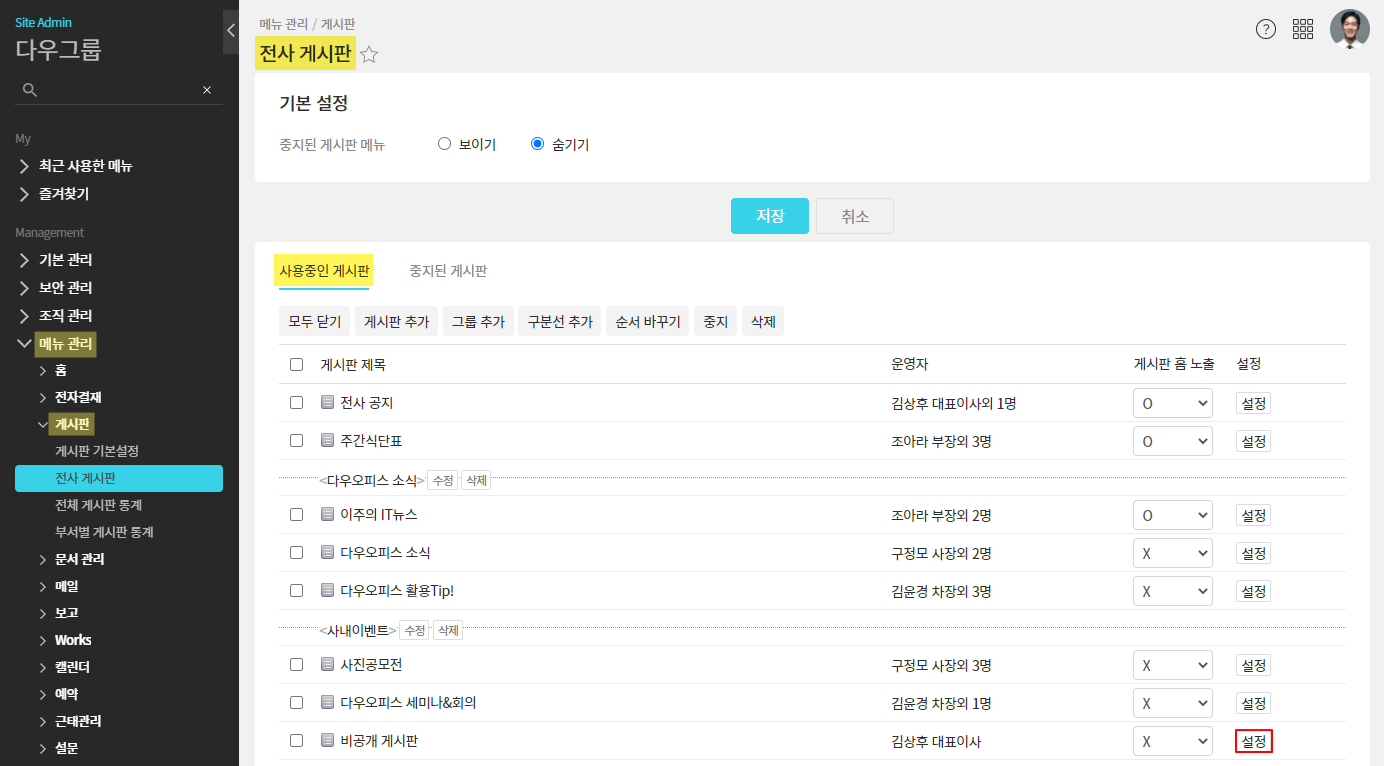1384x766 pixels.
Task: Click the 게시판 추가 button
Action: pyautogui.click(x=396, y=322)
